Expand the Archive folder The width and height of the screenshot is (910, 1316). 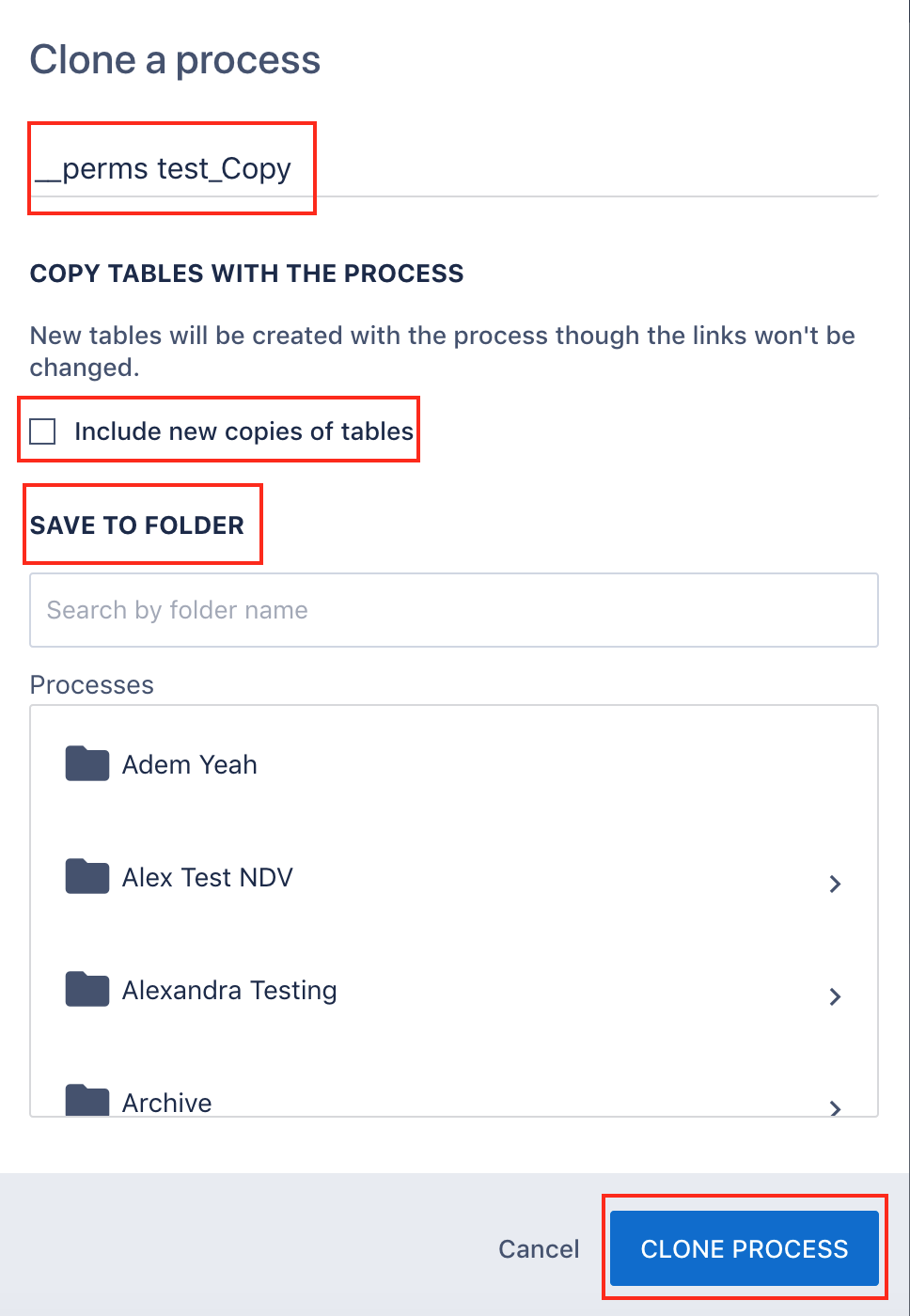tap(835, 1109)
